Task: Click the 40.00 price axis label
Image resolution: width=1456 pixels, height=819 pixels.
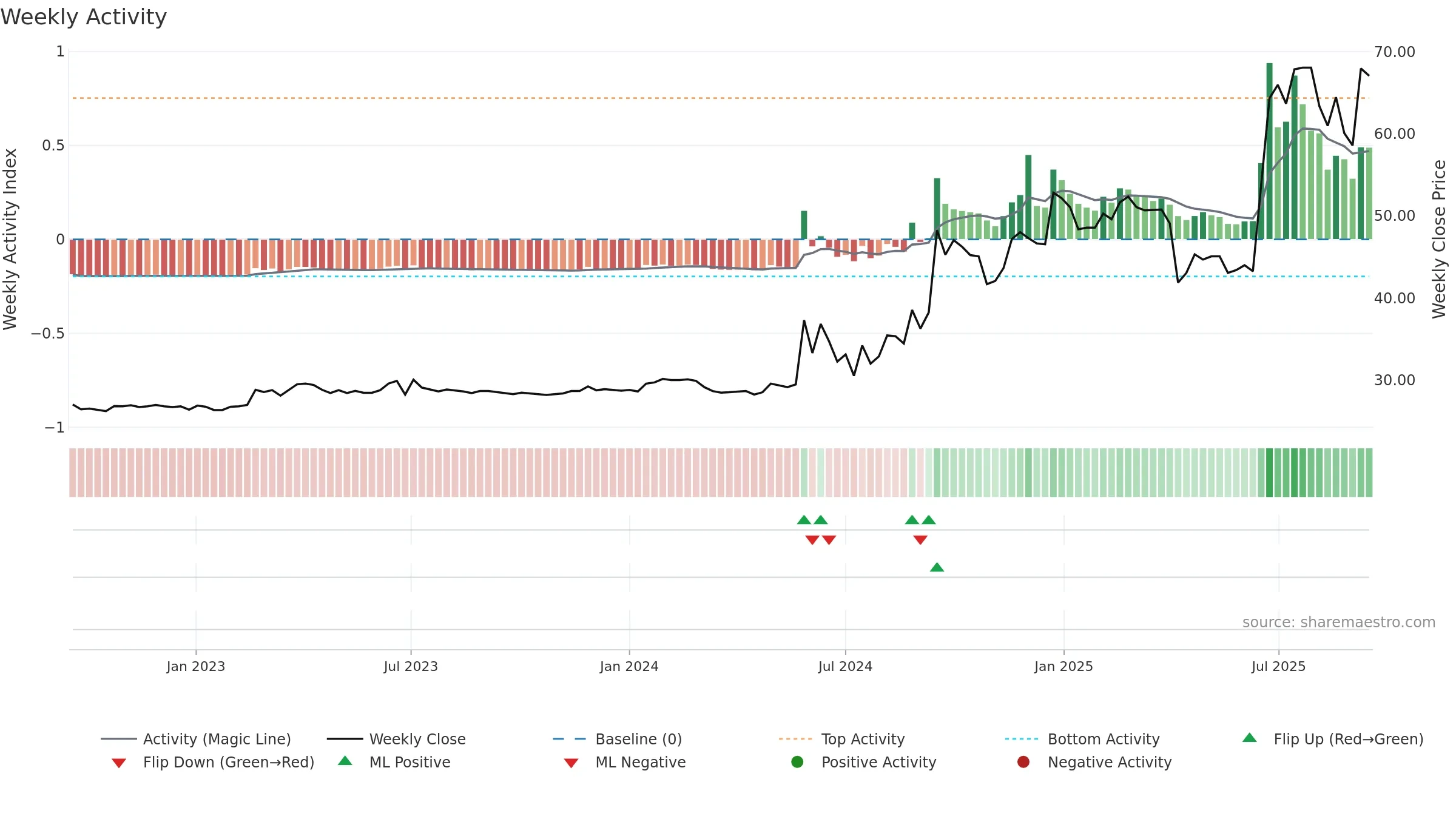Action: pyautogui.click(x=1394, y=298)
